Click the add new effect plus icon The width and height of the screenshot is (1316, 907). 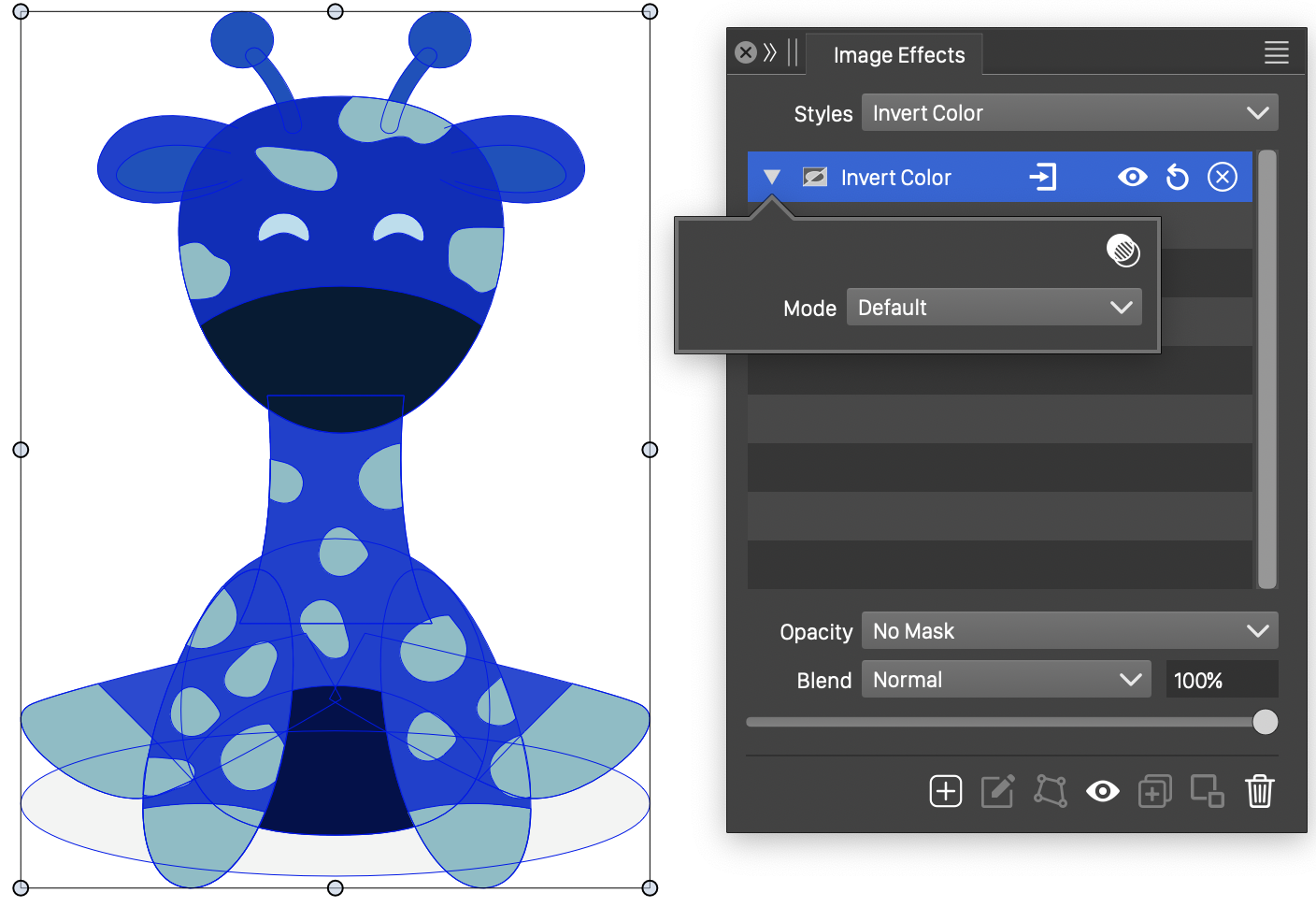pos(945,791)
